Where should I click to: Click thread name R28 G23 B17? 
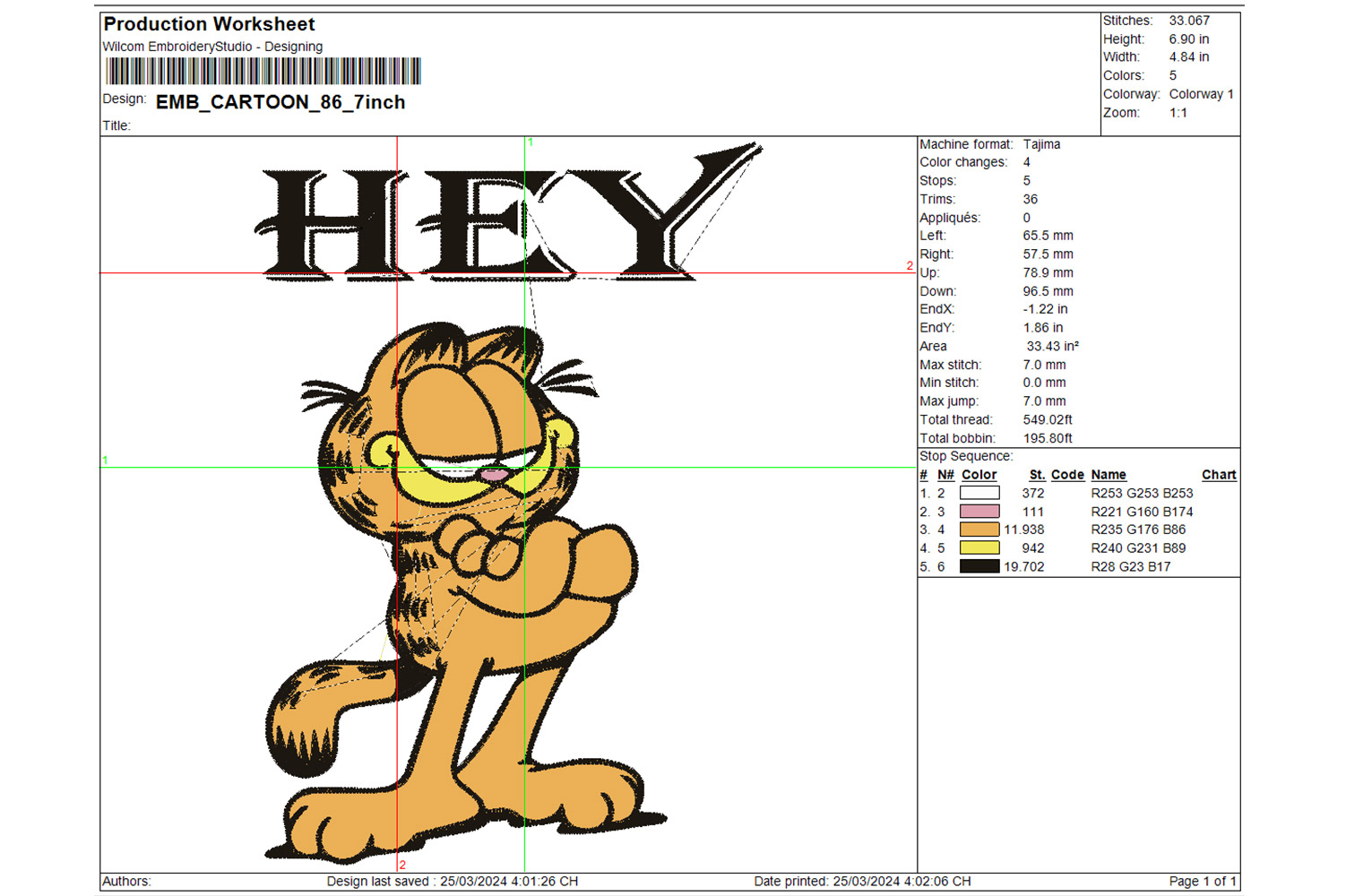(x=1130, y=566)
